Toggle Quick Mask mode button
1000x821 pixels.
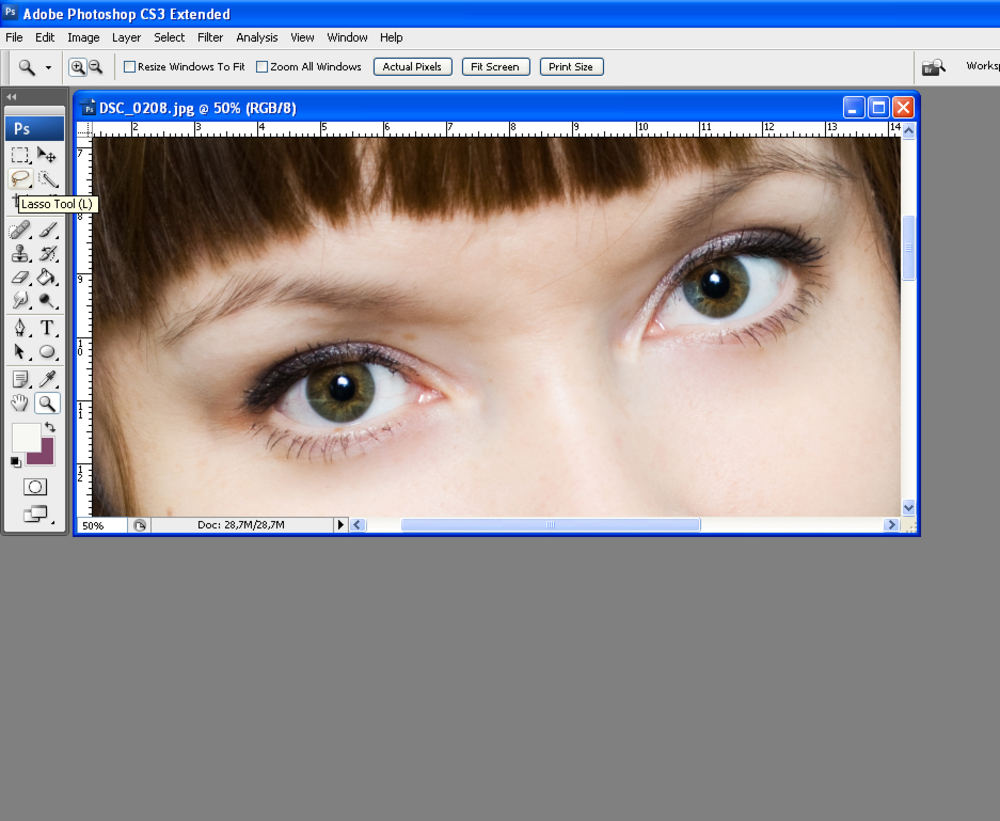(x=35, y=487)
